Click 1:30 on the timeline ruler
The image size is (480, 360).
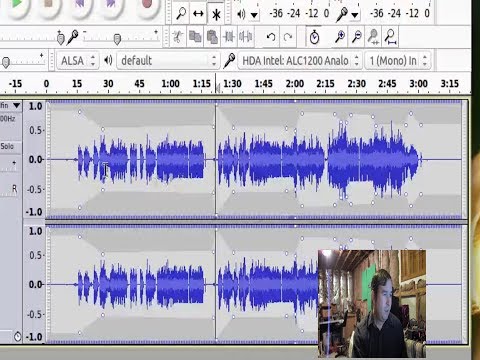click(x=232, y=83)
